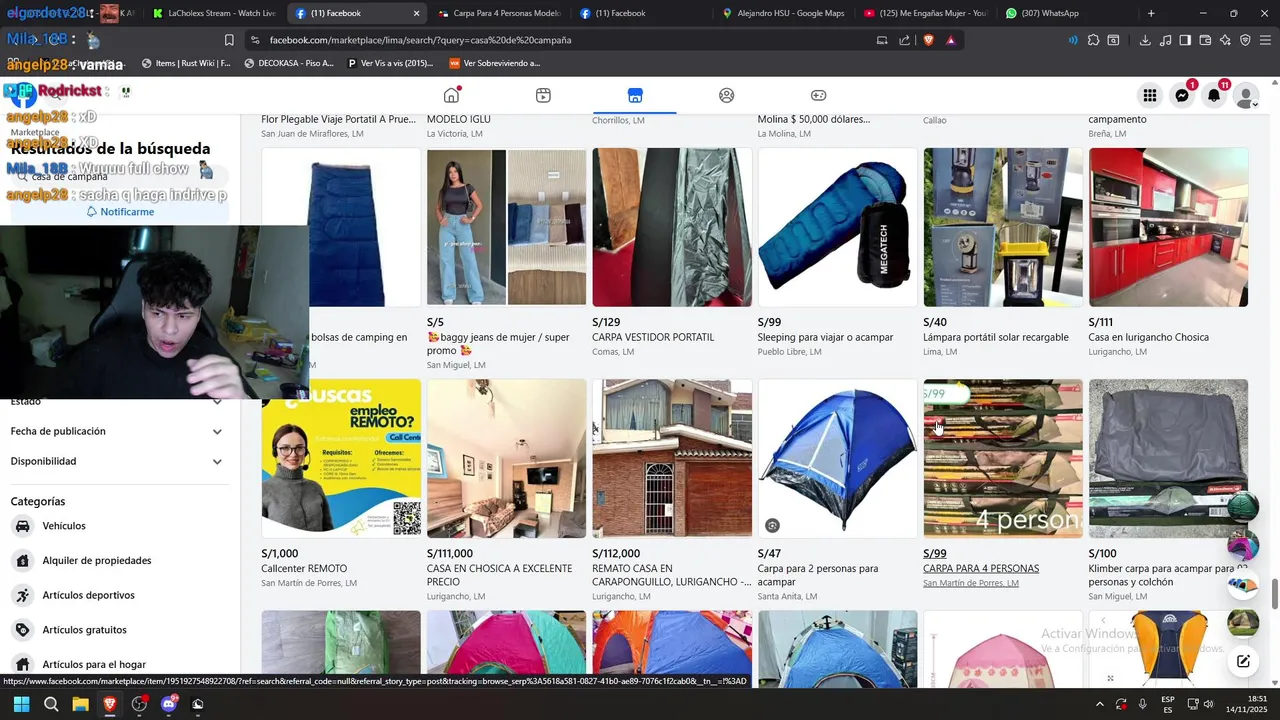Open the REMATO CASA EN CARAPONGUILLO photo
This screenshot has width=1280, height=720.
point(672,458)
